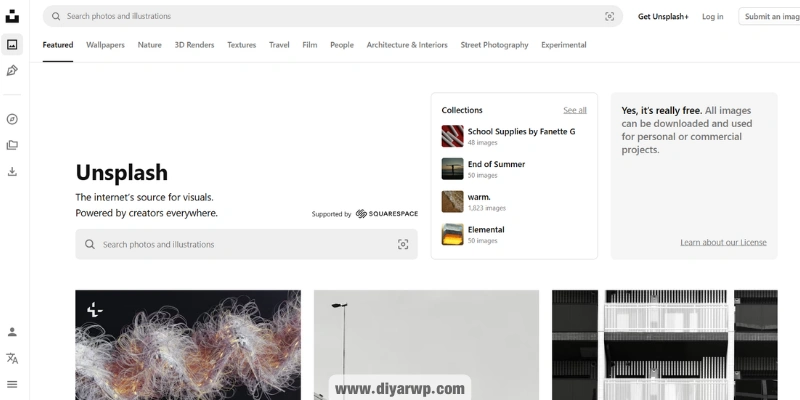Click the hero search photos input field
The width and height of the screenshot is (800, 400).
click(x=240, y=244)
